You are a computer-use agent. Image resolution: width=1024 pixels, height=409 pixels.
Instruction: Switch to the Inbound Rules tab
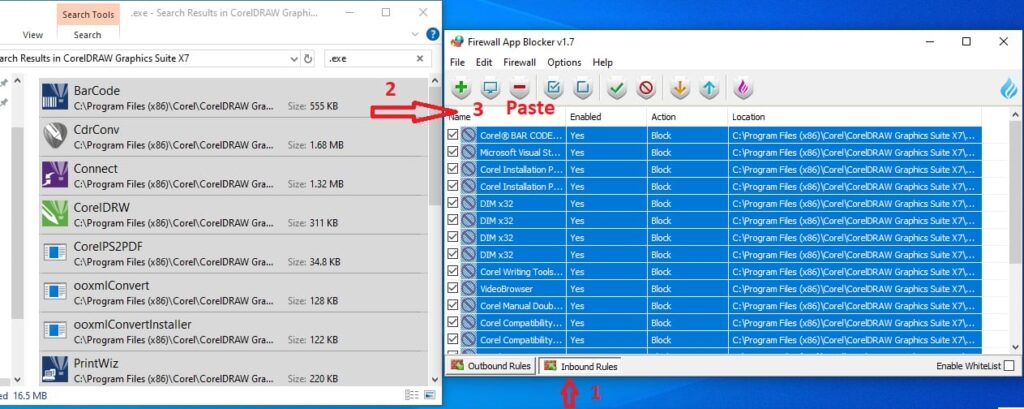581,367
